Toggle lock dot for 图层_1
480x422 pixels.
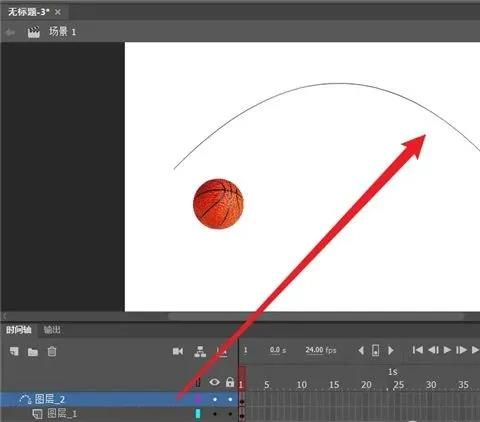(x=230, y=414)
